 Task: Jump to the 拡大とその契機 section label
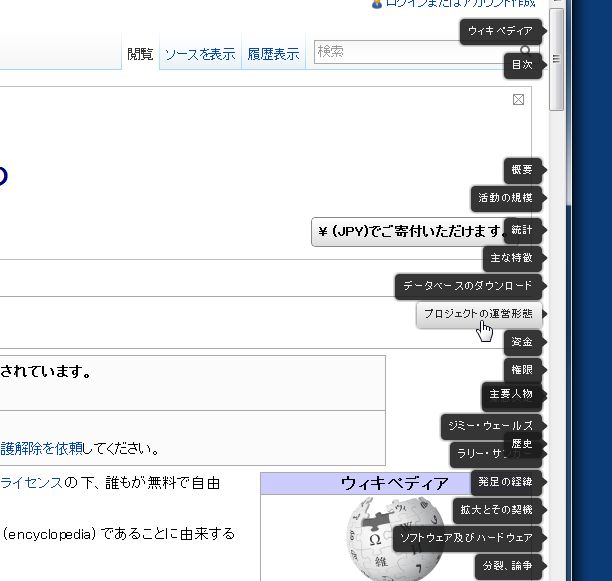click(497, 510)
